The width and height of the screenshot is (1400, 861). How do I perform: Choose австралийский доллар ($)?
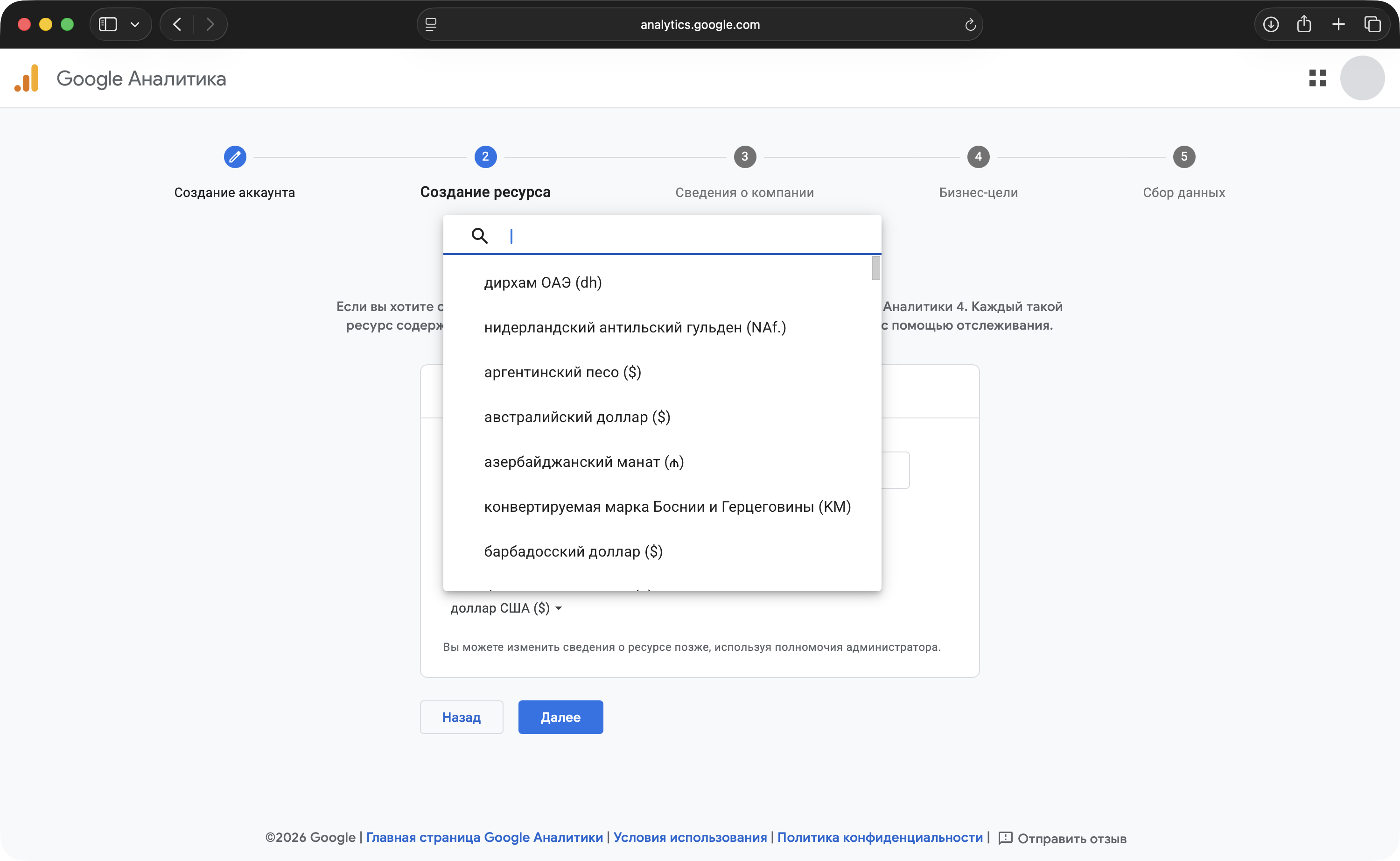(x=658, y=417)
